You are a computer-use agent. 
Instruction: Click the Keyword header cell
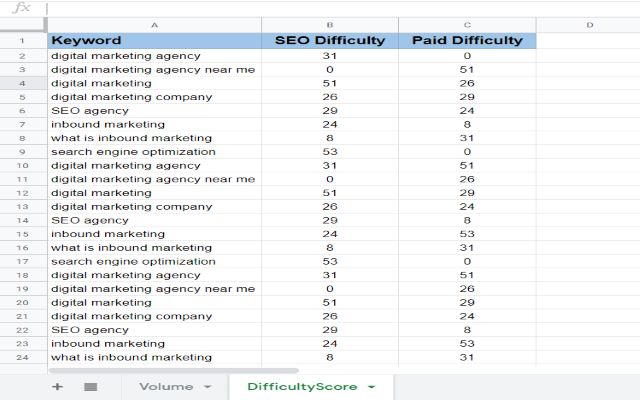tap(154, 41)
